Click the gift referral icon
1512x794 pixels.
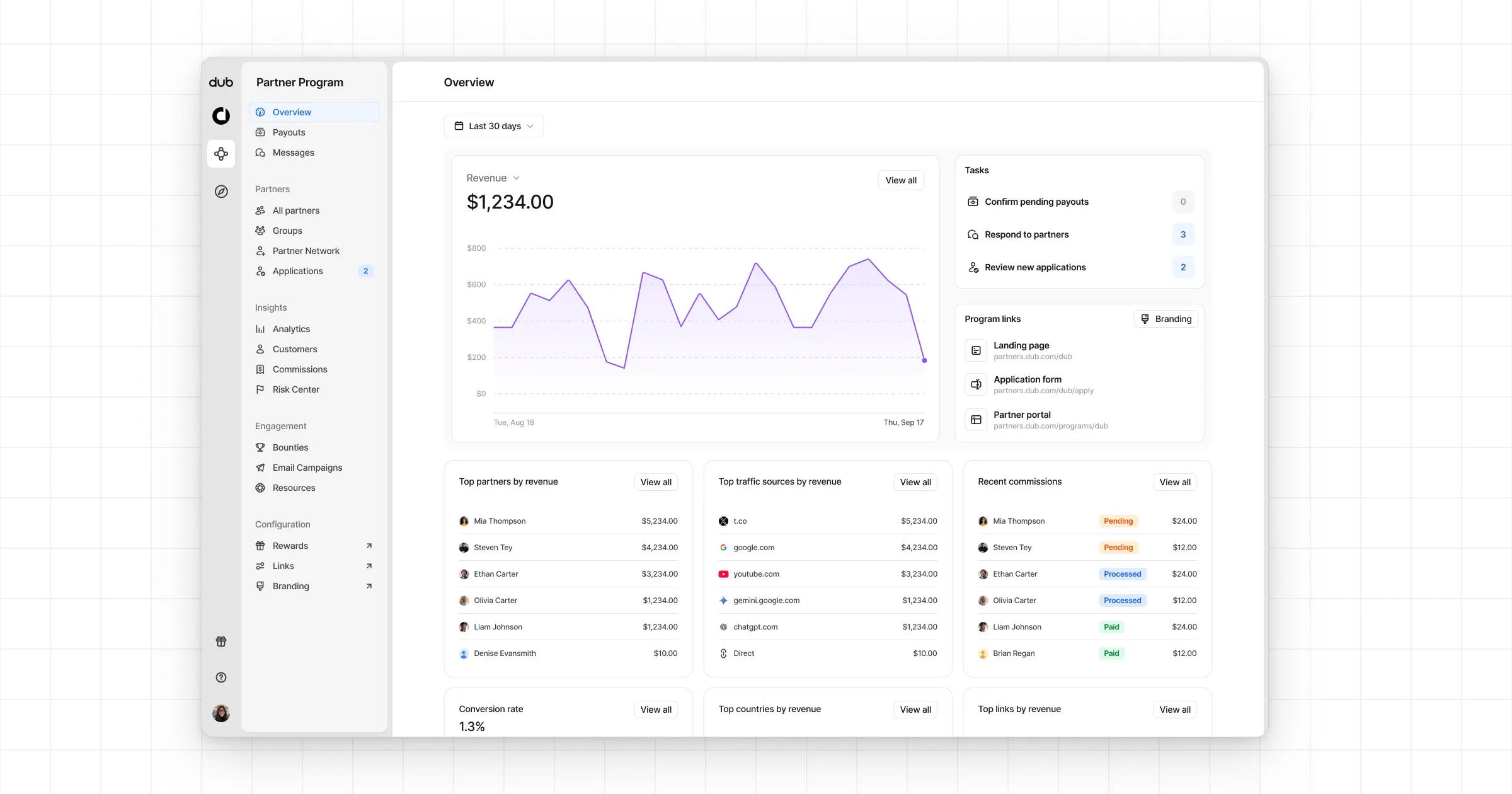click(221, 642)
